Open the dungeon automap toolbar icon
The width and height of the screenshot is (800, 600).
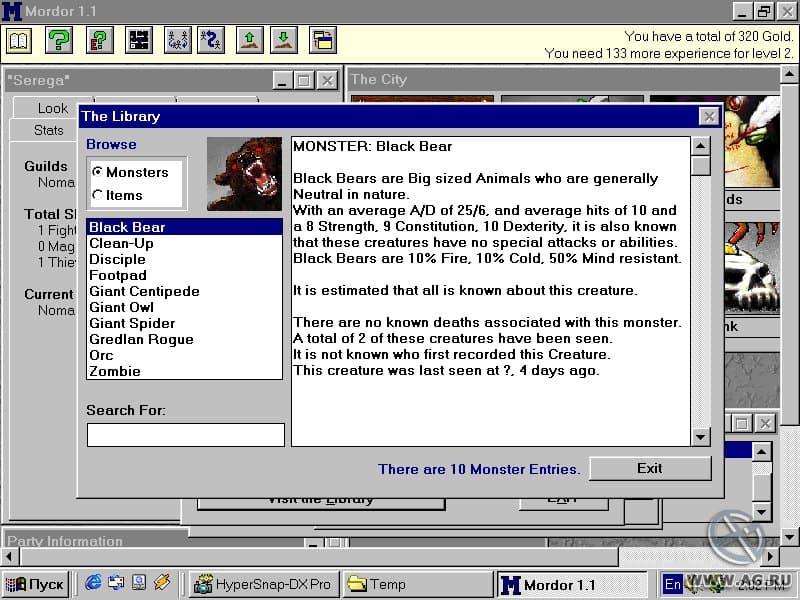click(139, 40)
